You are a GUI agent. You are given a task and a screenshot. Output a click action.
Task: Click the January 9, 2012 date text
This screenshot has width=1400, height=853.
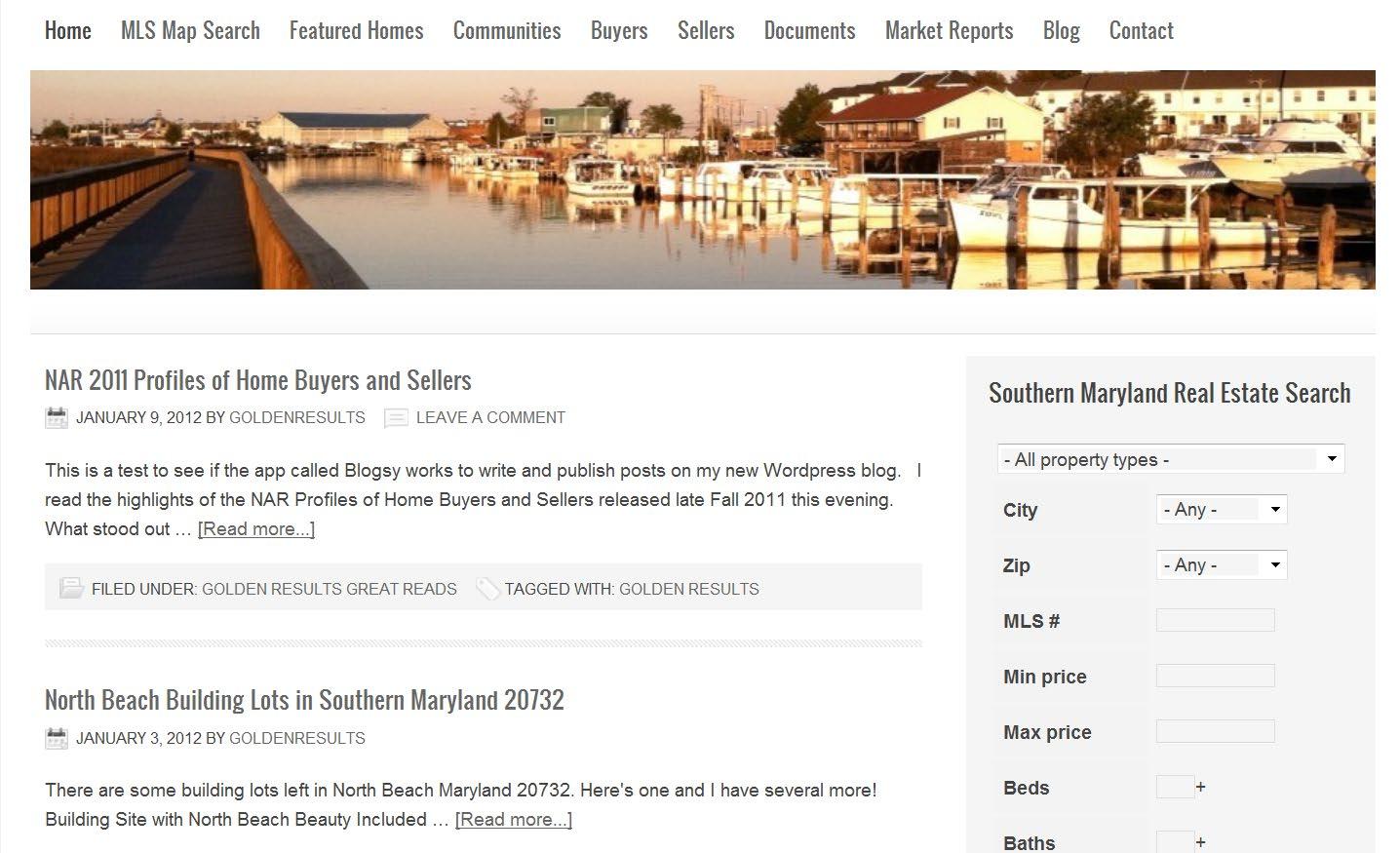tap(138, 417)
